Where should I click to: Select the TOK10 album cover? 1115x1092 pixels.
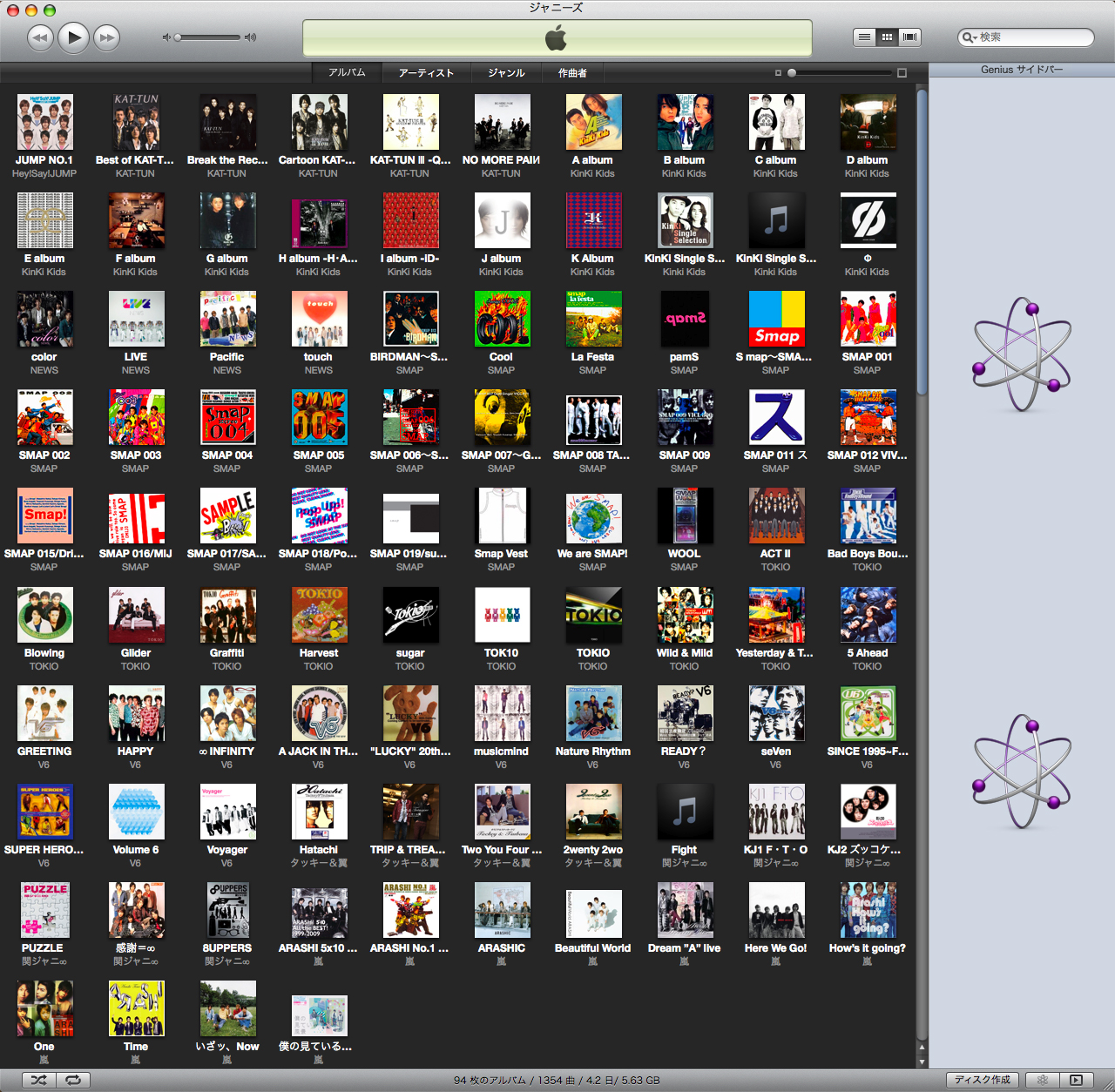[x=502, y=615]
